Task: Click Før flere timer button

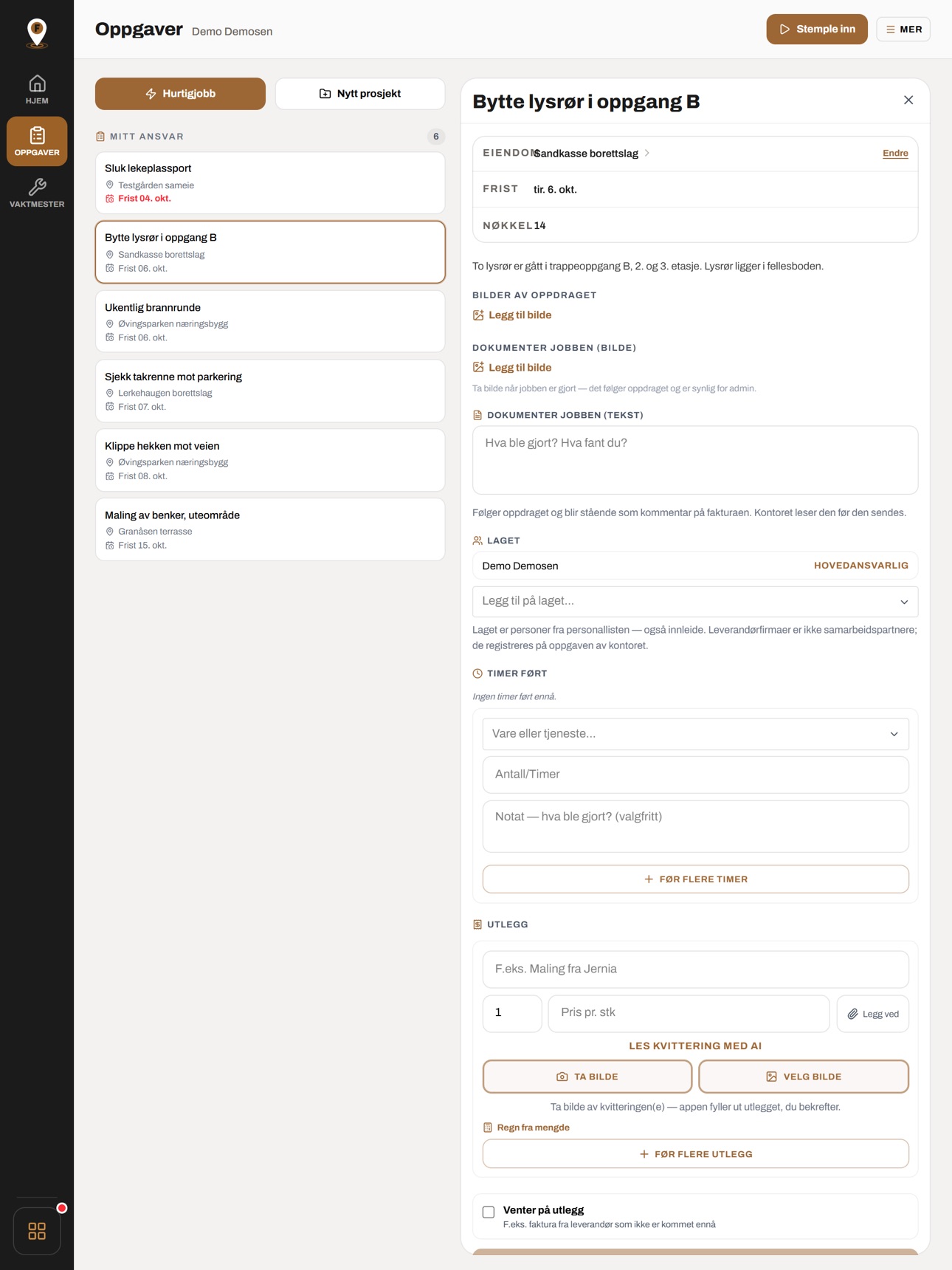Action: [x=695, y=879]
